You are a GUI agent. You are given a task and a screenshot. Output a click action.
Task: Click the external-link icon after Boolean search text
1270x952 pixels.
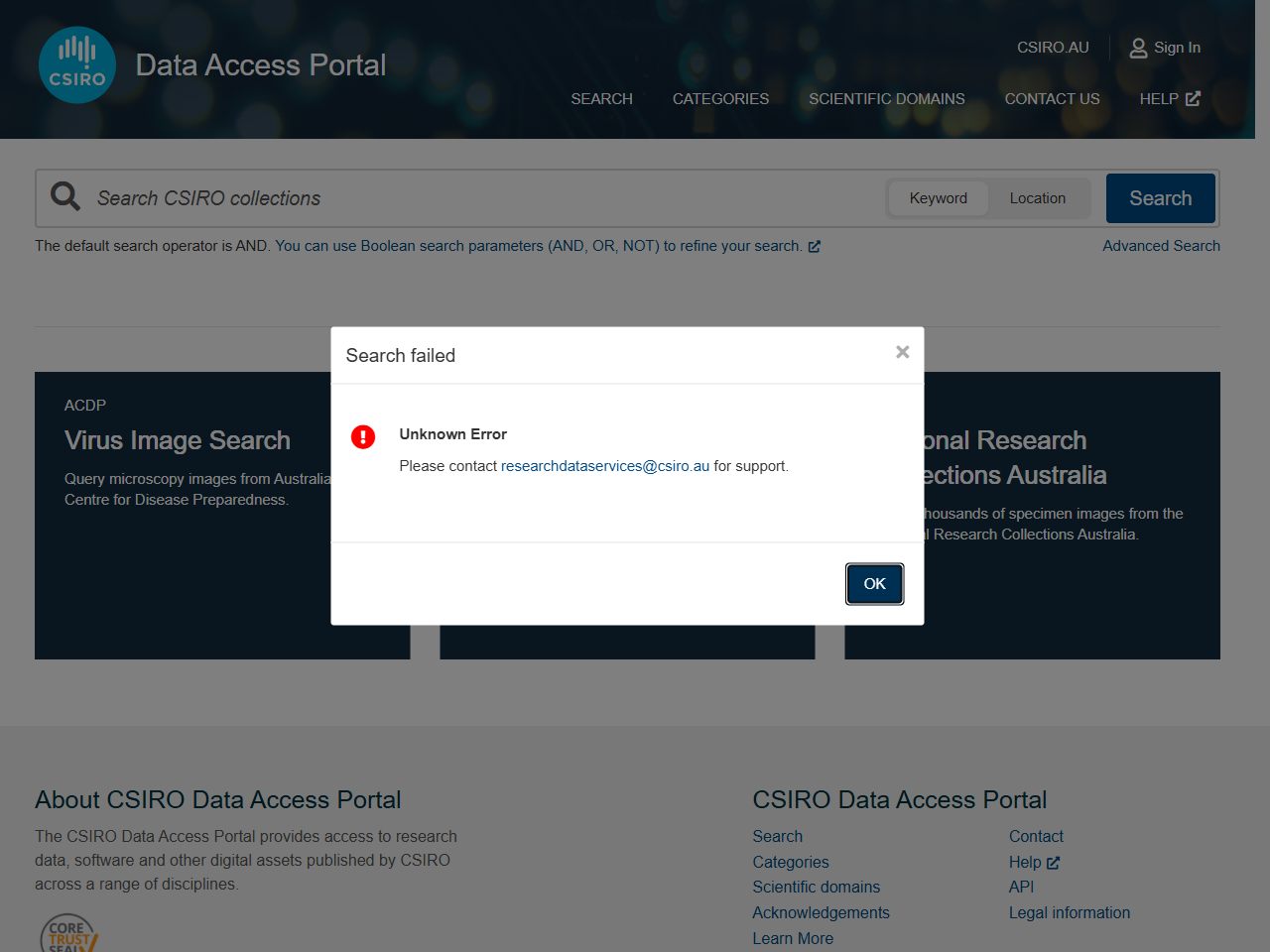815,246
